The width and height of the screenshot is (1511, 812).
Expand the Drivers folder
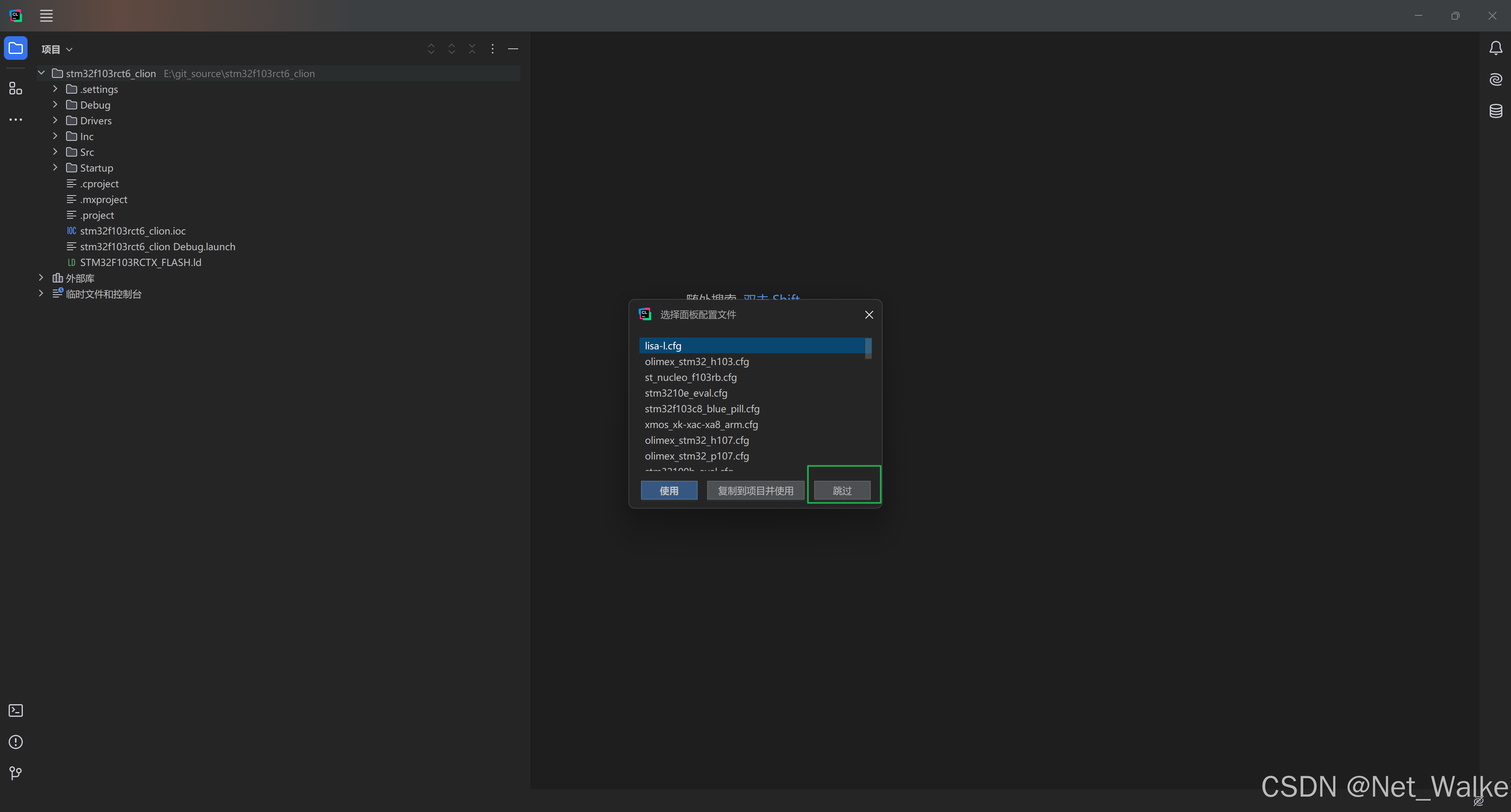(x=55, y=120)
